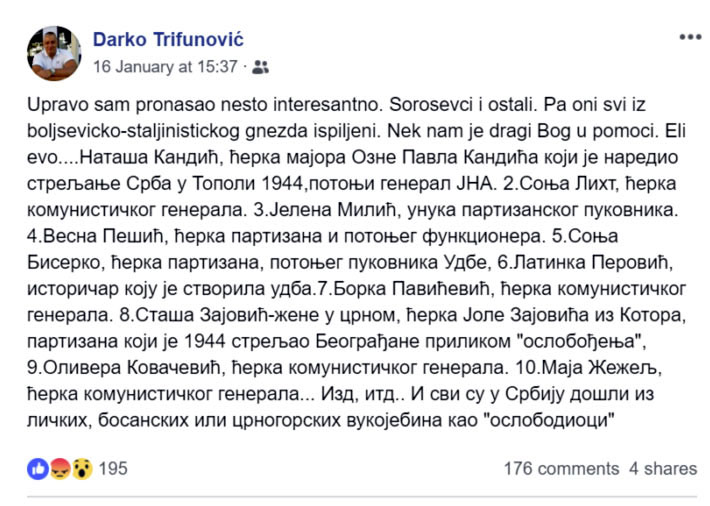Click '3.Јелена Милић' in the post text
The image size is (710, 506).
tap(325, 210)
